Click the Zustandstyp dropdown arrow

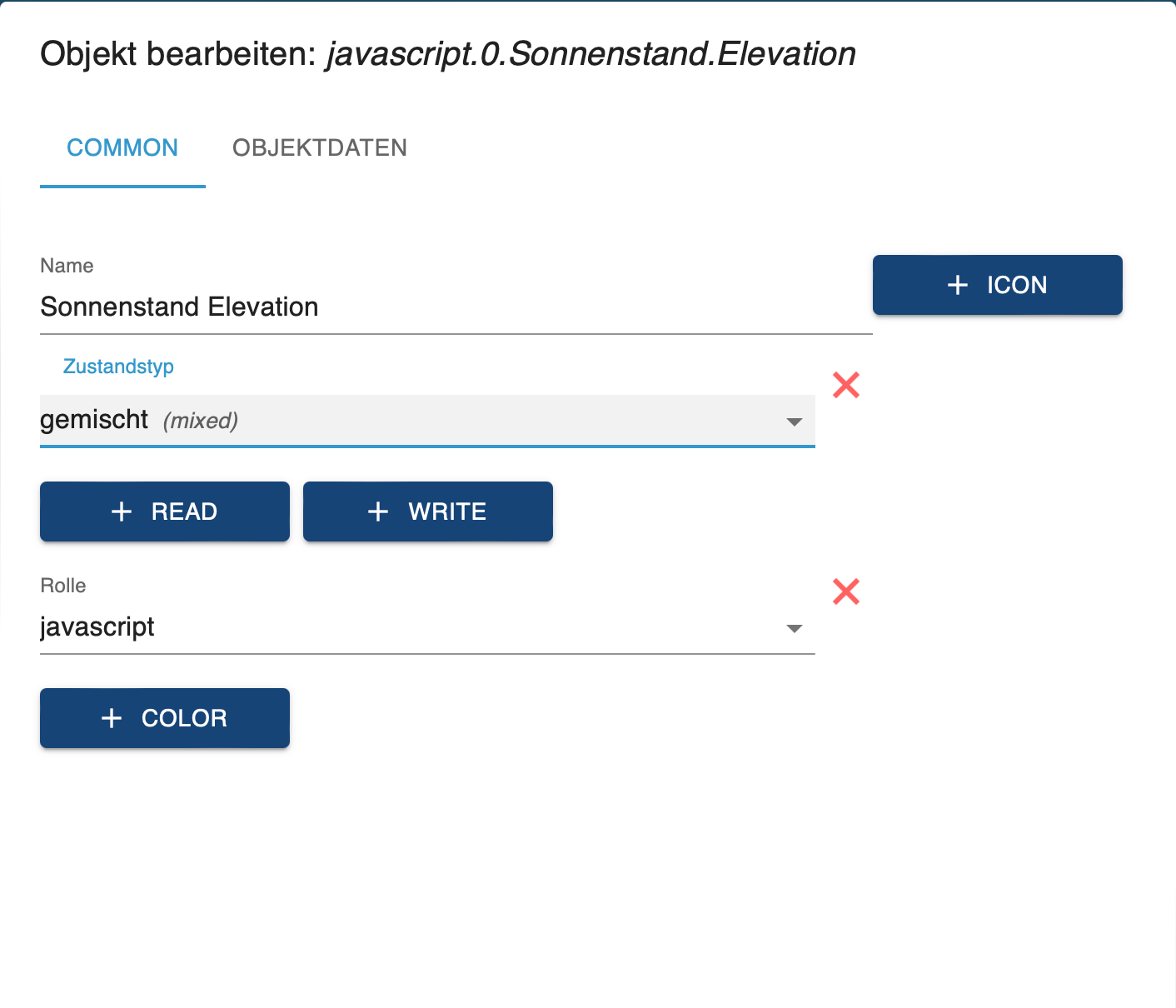795,422
